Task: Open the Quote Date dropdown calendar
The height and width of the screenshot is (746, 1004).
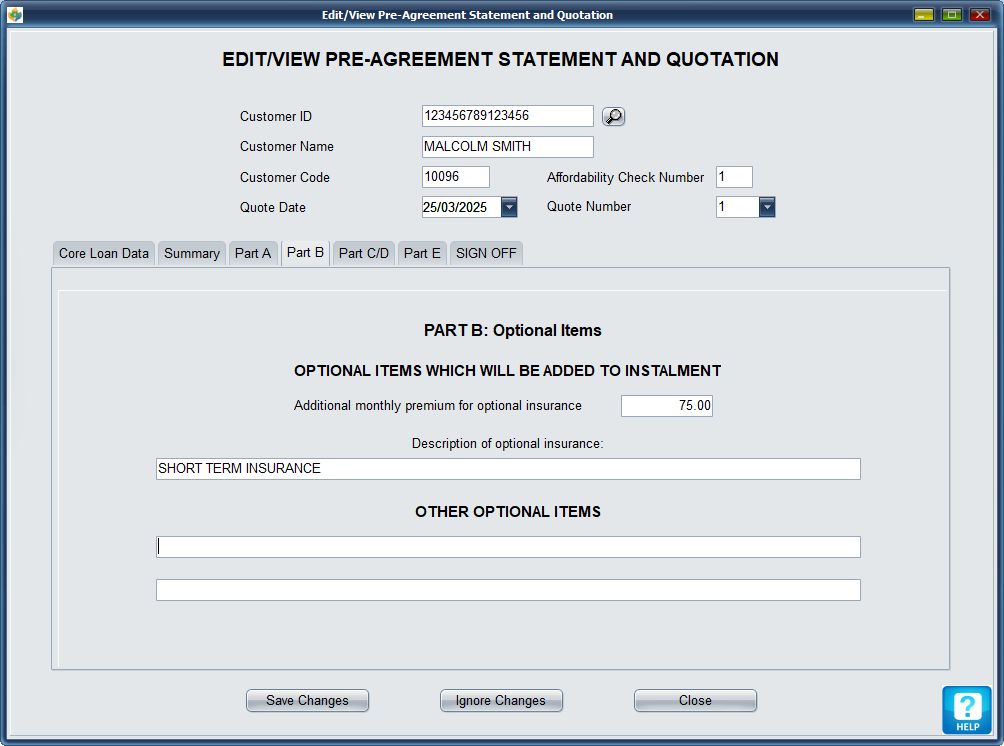Action: [x=509, y=207]
